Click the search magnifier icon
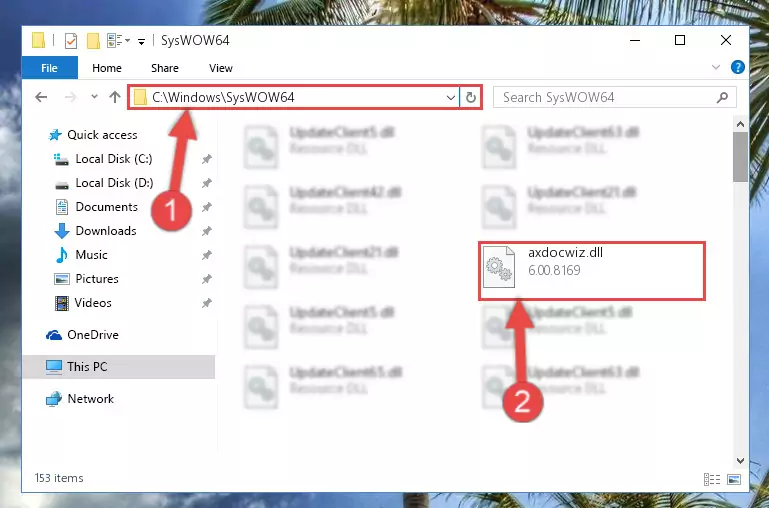Image resolution: width=769 pixels, height=508 pixels. pyautogui.click(x=722, y=98)
